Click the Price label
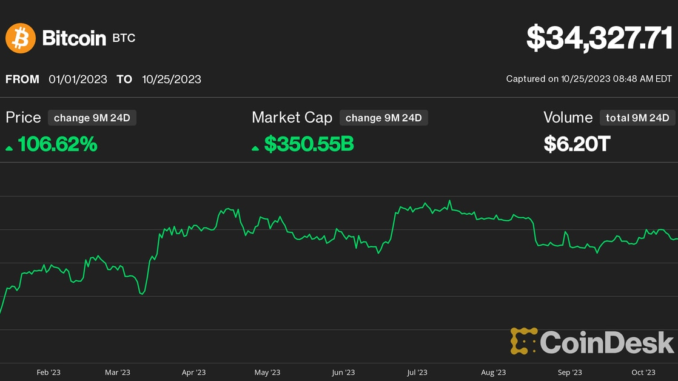Viewport: 678px width, 381px height. pyautogui.click(x=23, y=118)
